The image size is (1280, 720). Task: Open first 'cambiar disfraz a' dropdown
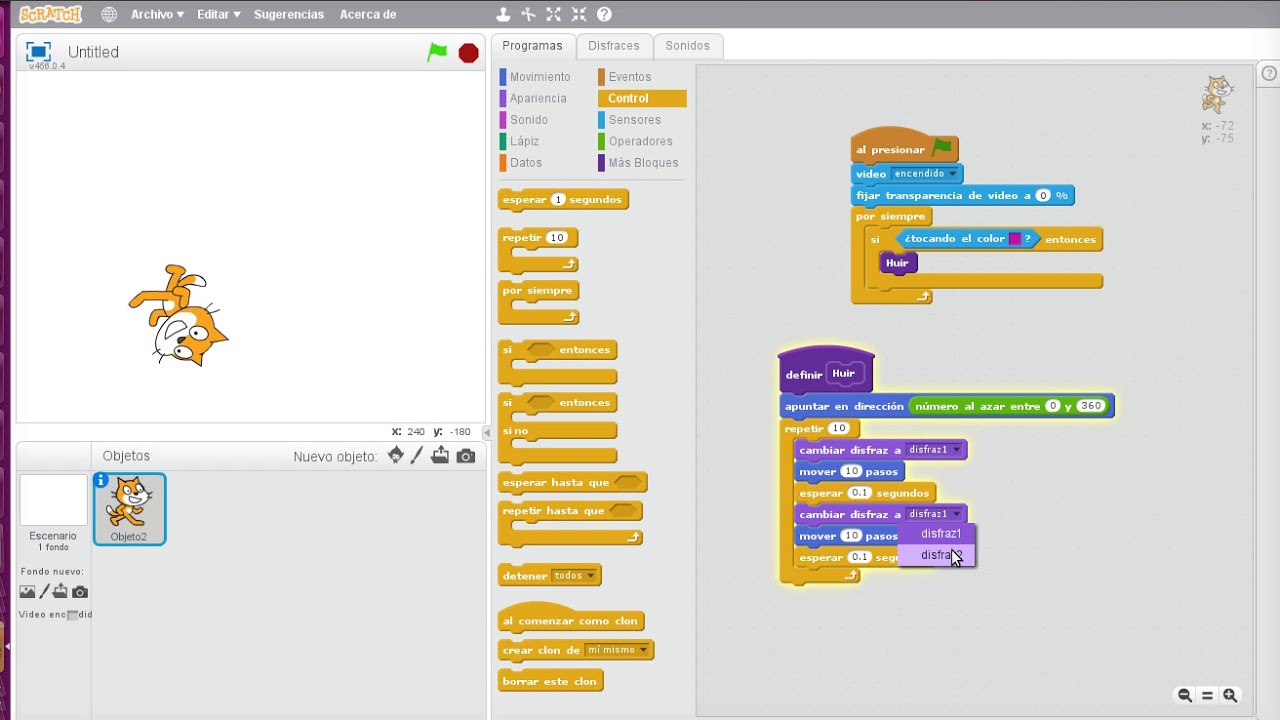[x=933, y=450]
